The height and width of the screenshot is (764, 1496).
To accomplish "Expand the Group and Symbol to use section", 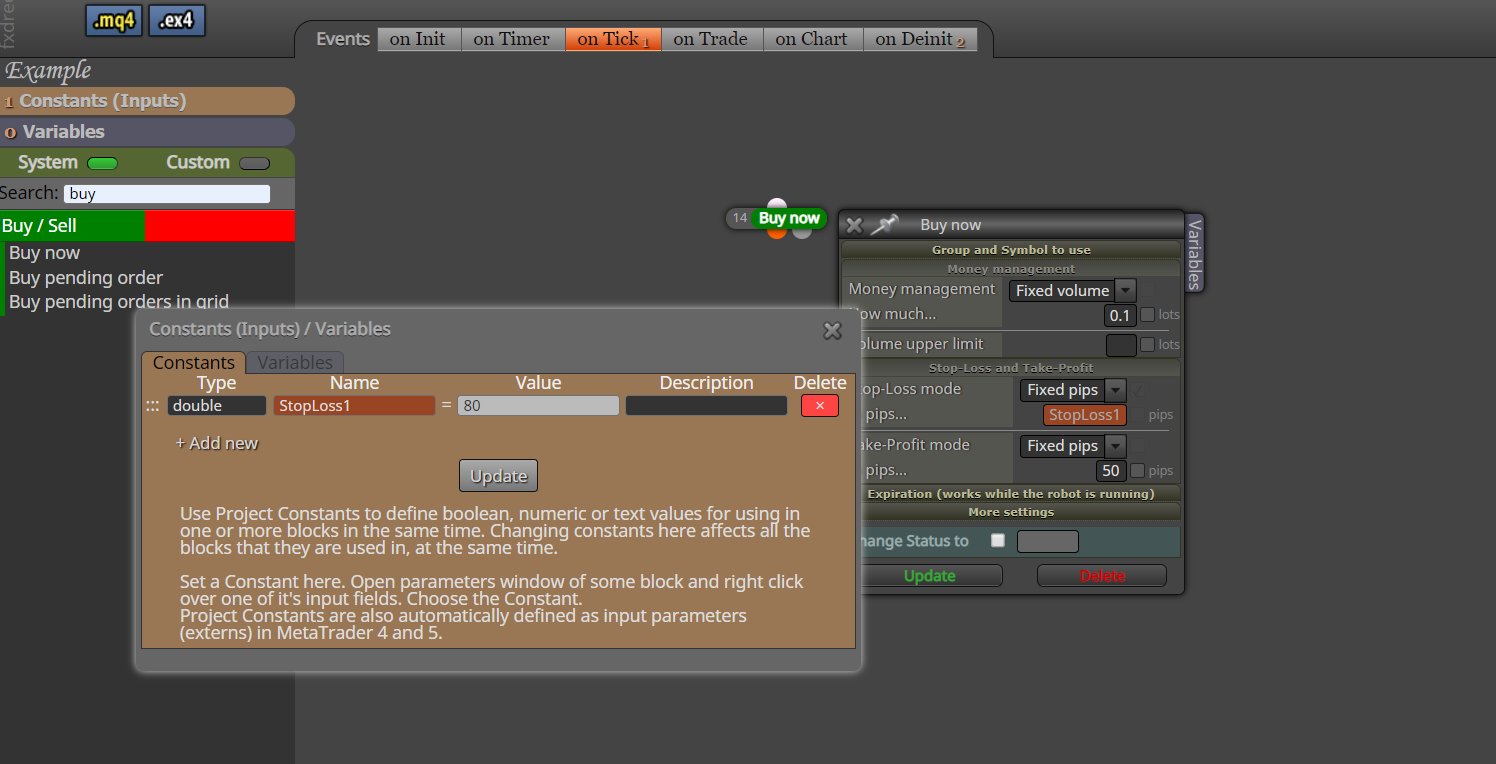I will [1011, 250].
